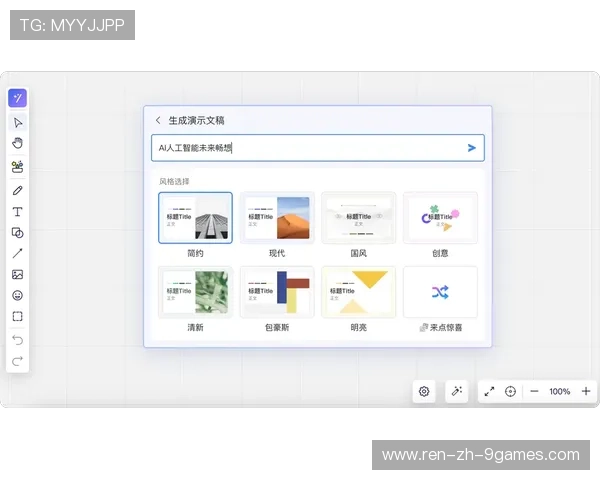This screenshot has width=600, height=480.
Task: Pick the shapes tool
Action: click(18, 233)
